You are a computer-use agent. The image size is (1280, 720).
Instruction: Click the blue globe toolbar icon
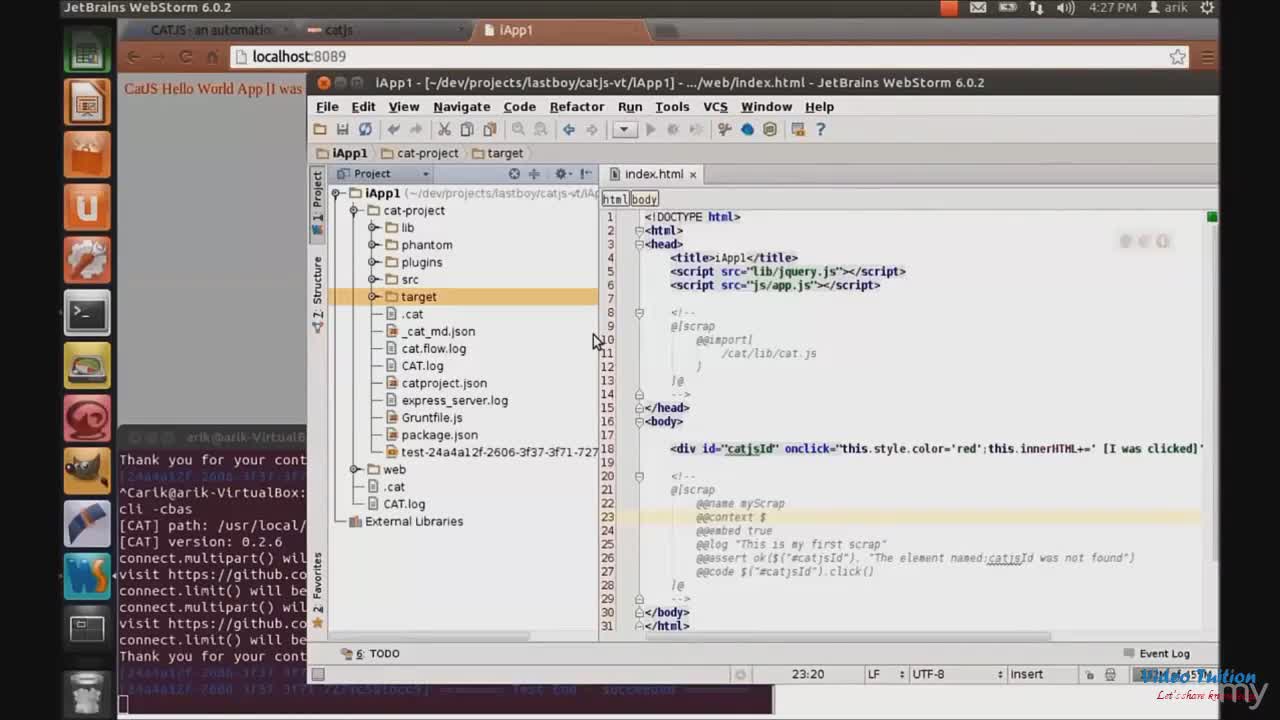tap(747, 129)
